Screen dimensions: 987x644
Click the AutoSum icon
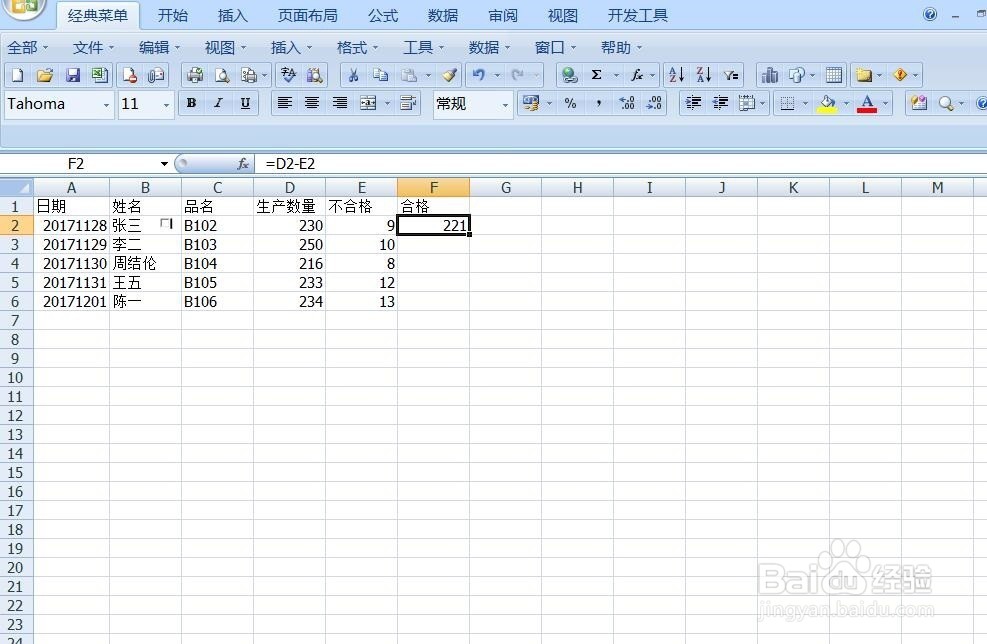595,75
